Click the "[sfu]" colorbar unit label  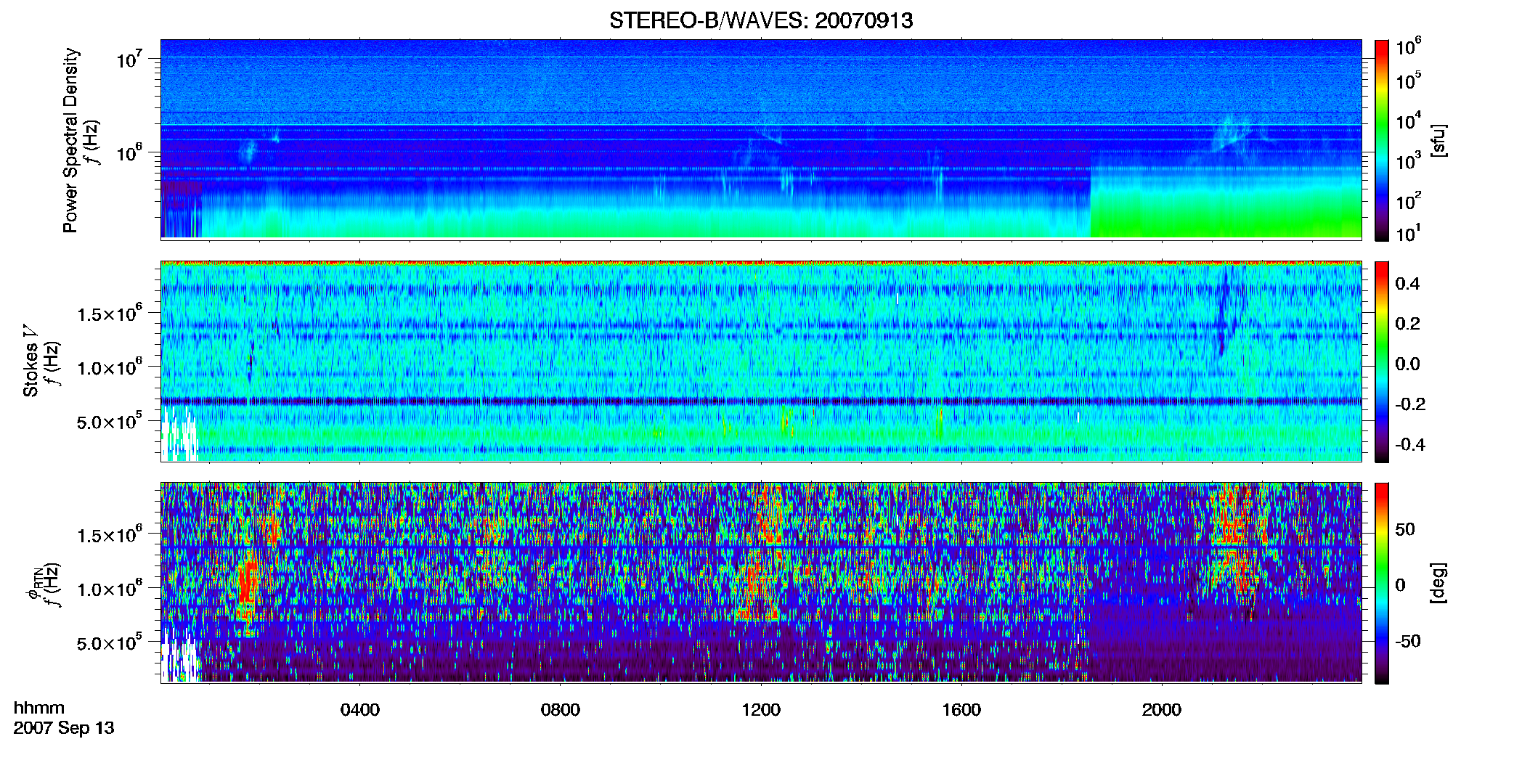coord(1438,140)
